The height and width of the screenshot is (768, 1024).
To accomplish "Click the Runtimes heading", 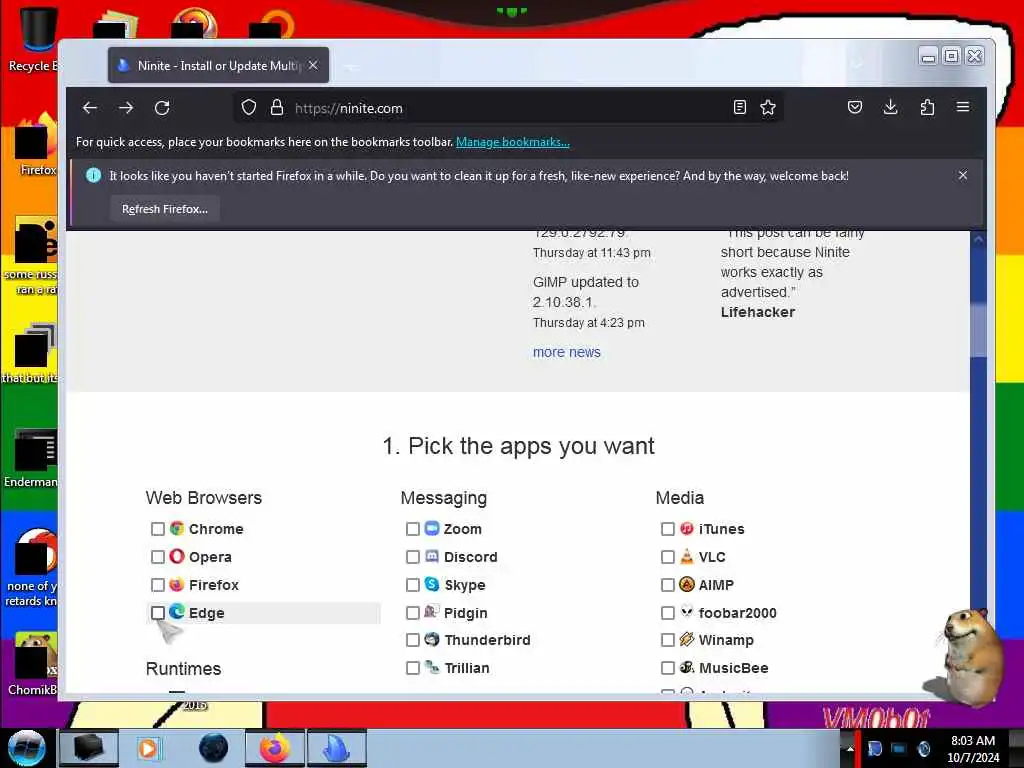I will [184, 669].
